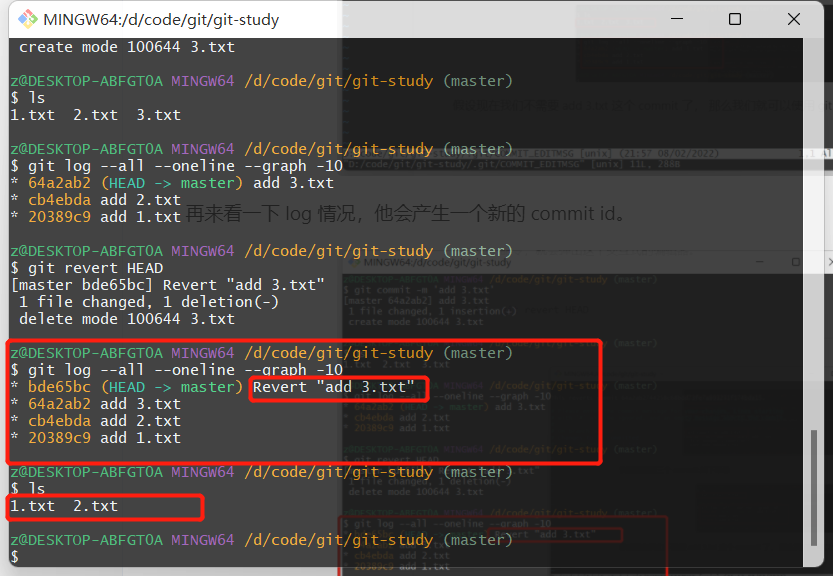This screenshot has width=833, height=576.
Task: Click commit hash cb4ebda in the first log
Action: click(x=60, y=200)
